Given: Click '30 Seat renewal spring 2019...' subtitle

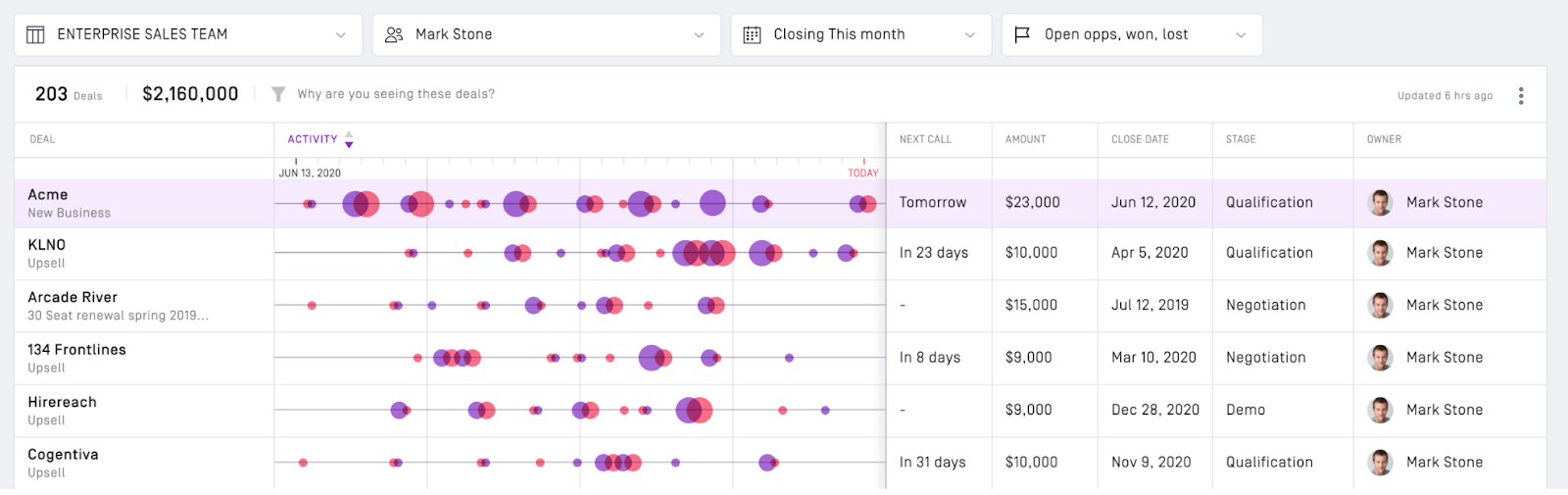Looking at the screenshot, I should (x=119, y=316).
